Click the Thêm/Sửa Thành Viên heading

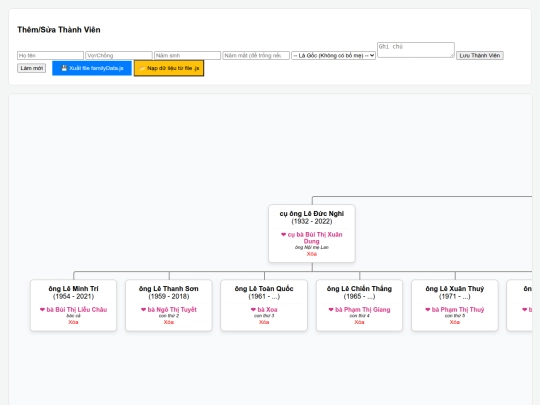point(59,30)
